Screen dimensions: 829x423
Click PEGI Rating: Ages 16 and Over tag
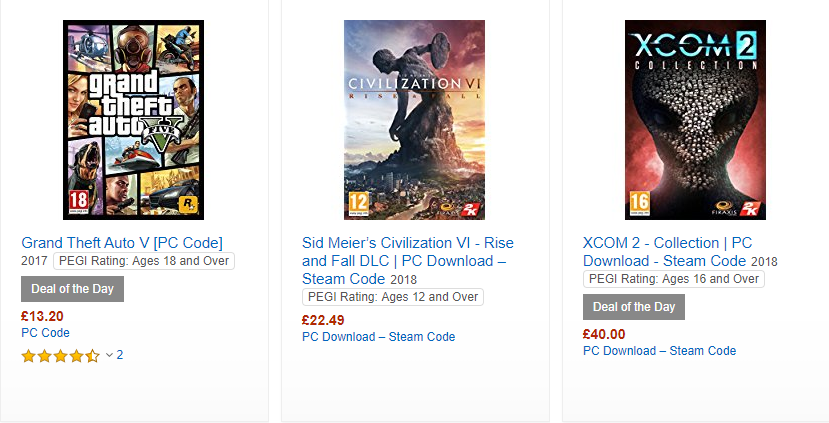coord(674,279)
